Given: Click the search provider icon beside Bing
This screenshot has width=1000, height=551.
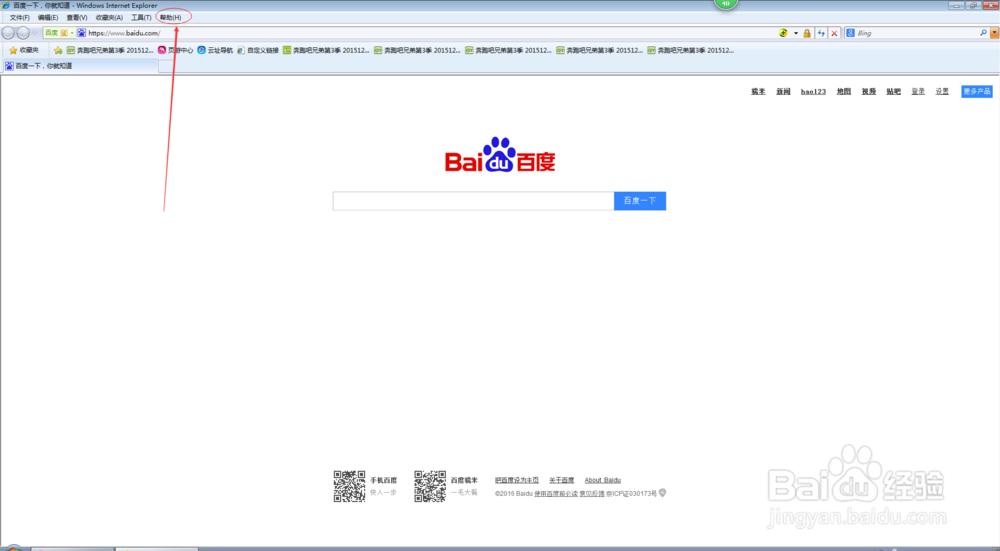Looking at the screenshot, I should 850,33.
